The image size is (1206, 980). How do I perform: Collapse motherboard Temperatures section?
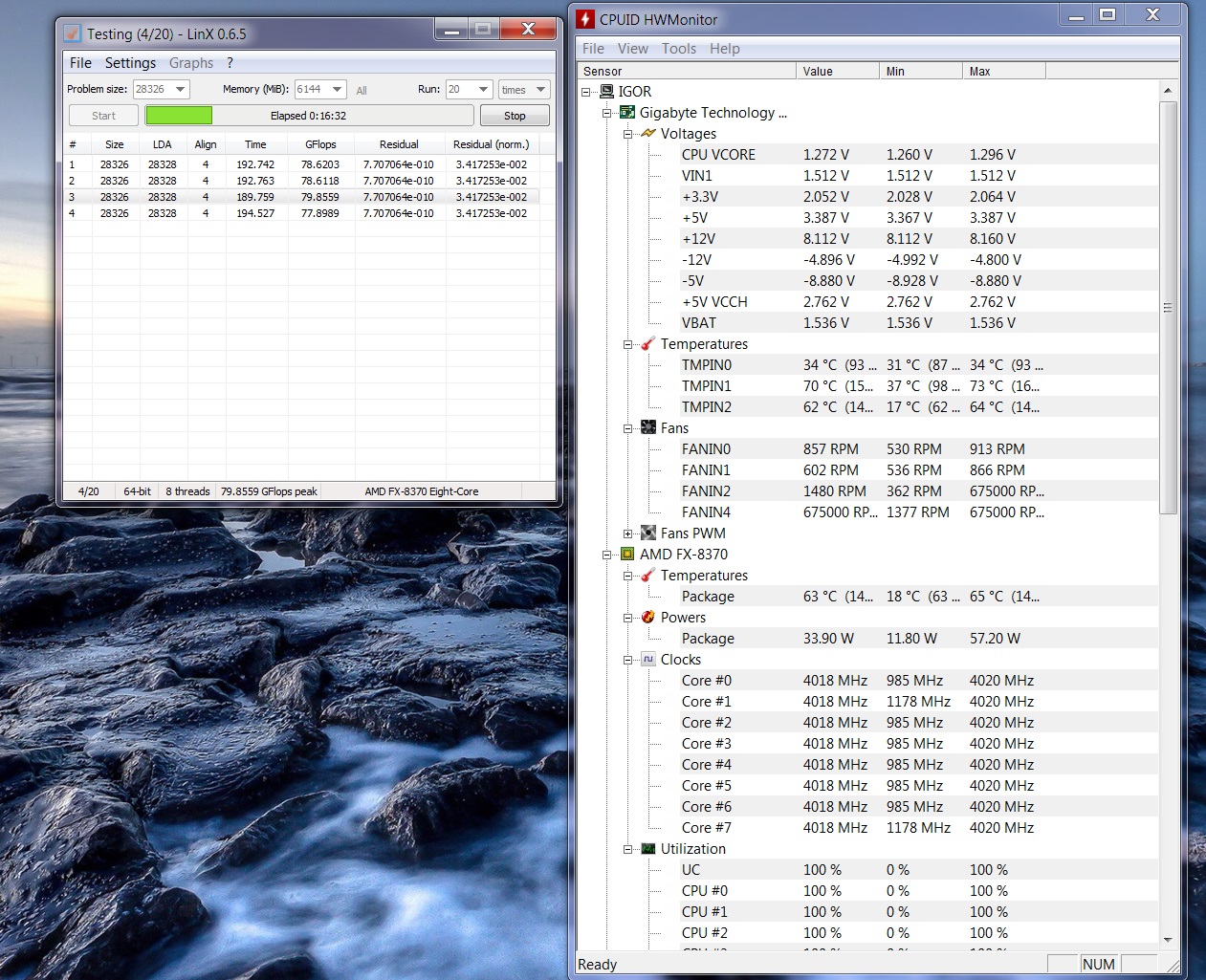(x=628, y=345)
